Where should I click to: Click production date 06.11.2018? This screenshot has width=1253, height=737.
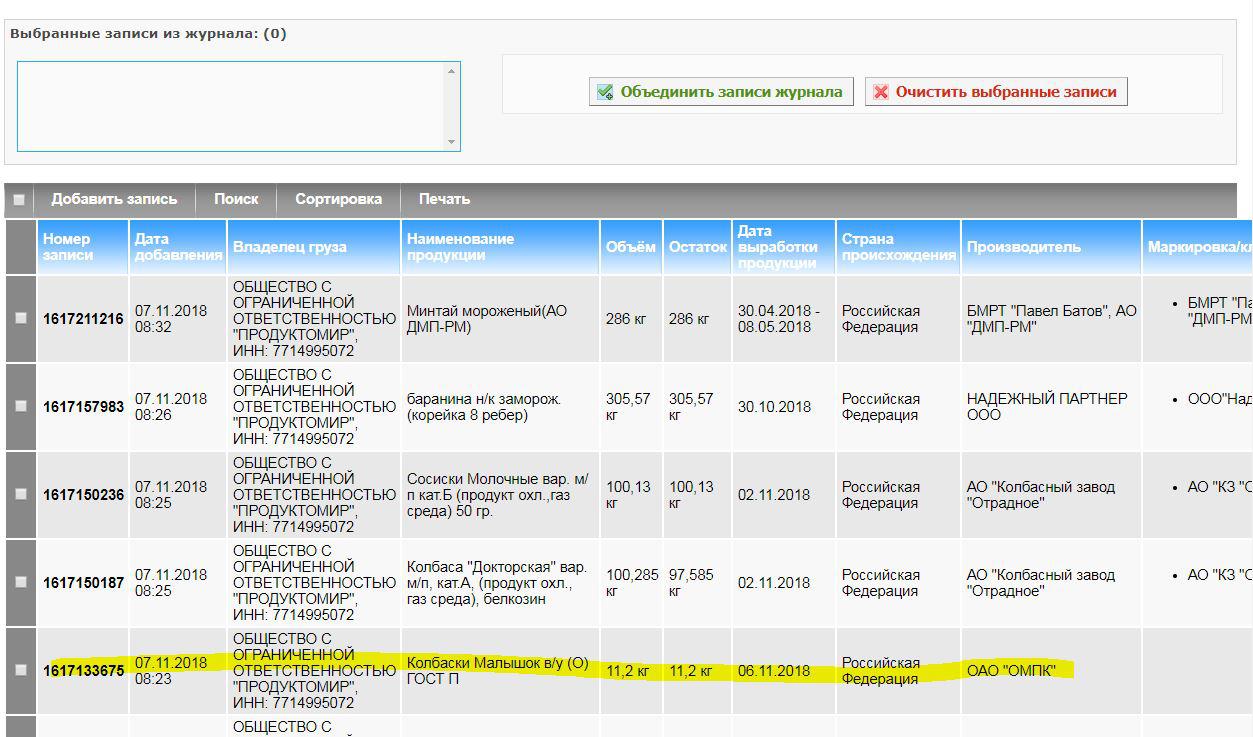(x=774, y=670)
